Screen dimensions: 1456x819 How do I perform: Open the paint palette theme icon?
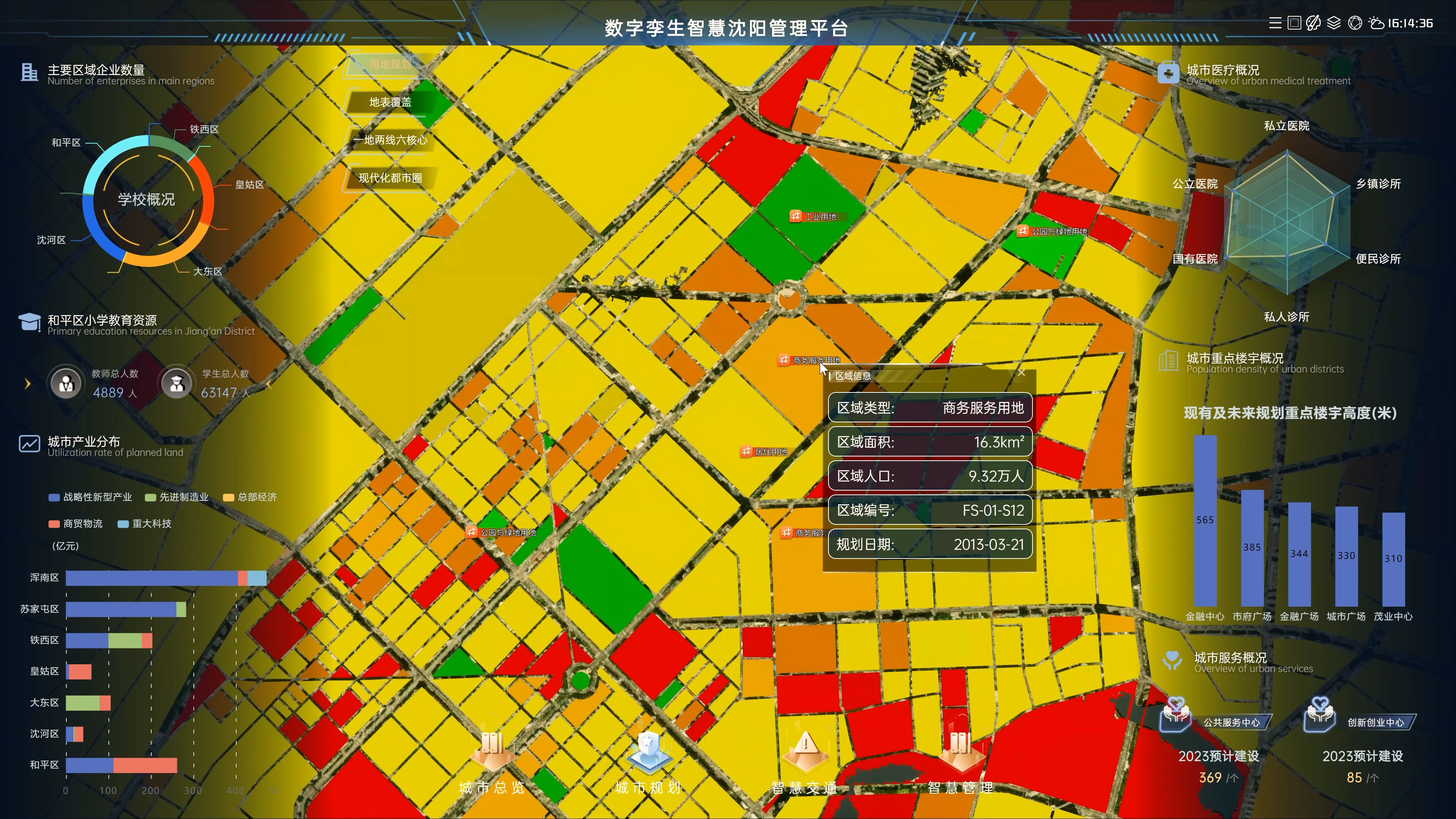pos(1313,23)
